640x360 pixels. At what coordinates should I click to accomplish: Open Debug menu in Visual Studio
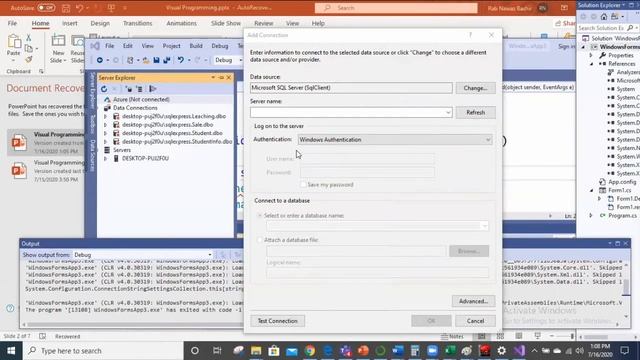pyautogui.click(x=220, y=46)
